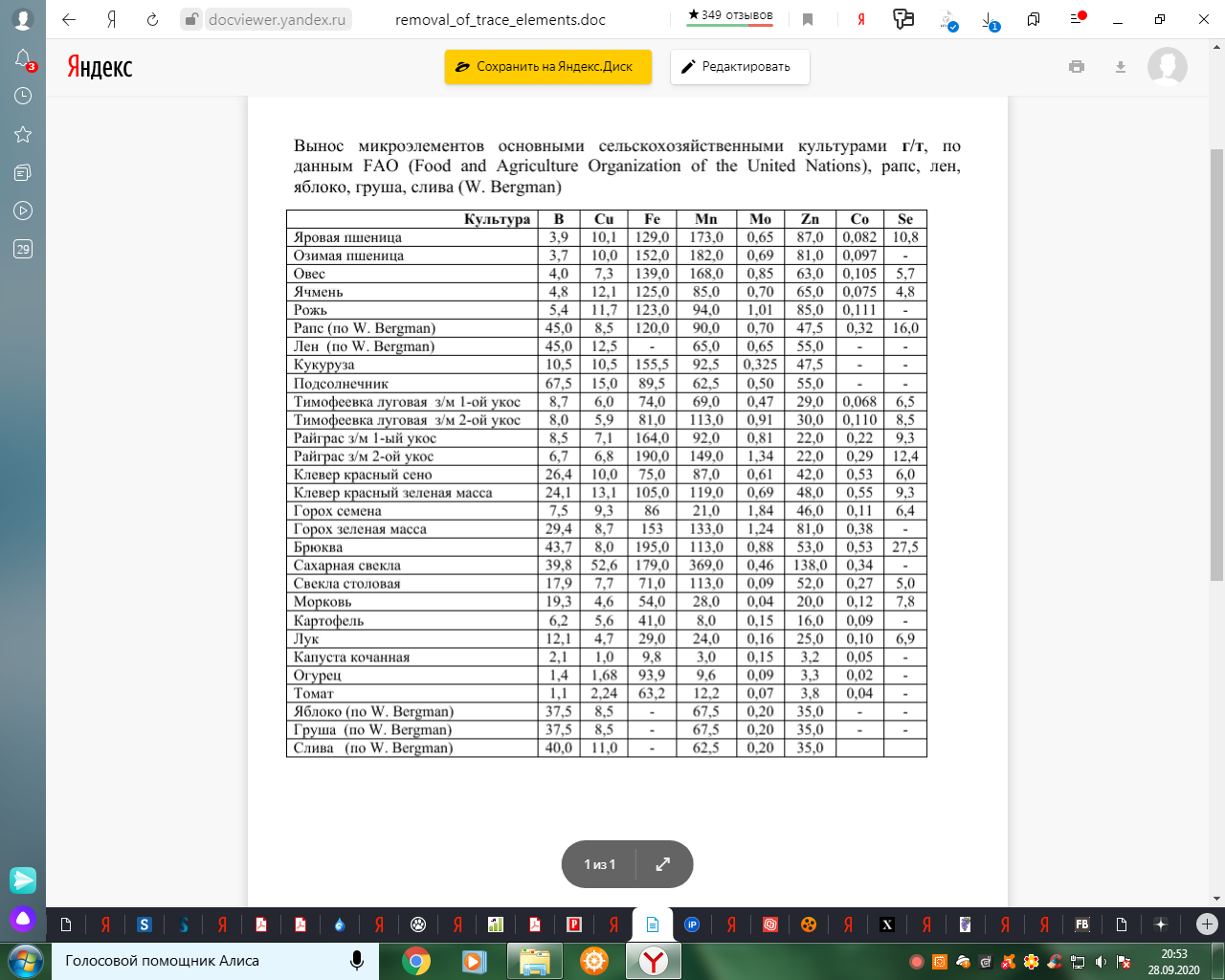
Task: Open the messenger arrow icon in sidebar
Action: pyautogui.click(x=23, y=880)
